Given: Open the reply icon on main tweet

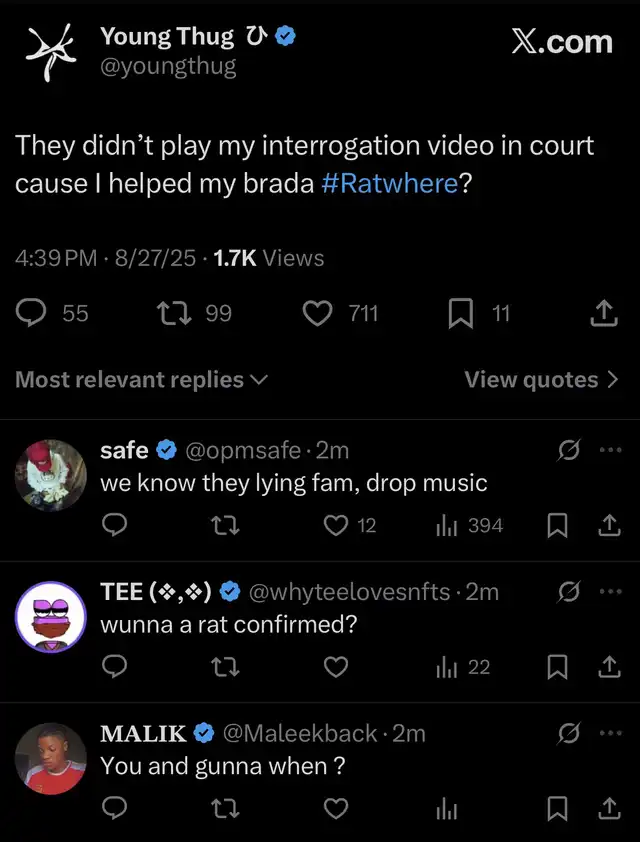Looking at the screenshot, I should pyautogui.click(x=33, y=314).
